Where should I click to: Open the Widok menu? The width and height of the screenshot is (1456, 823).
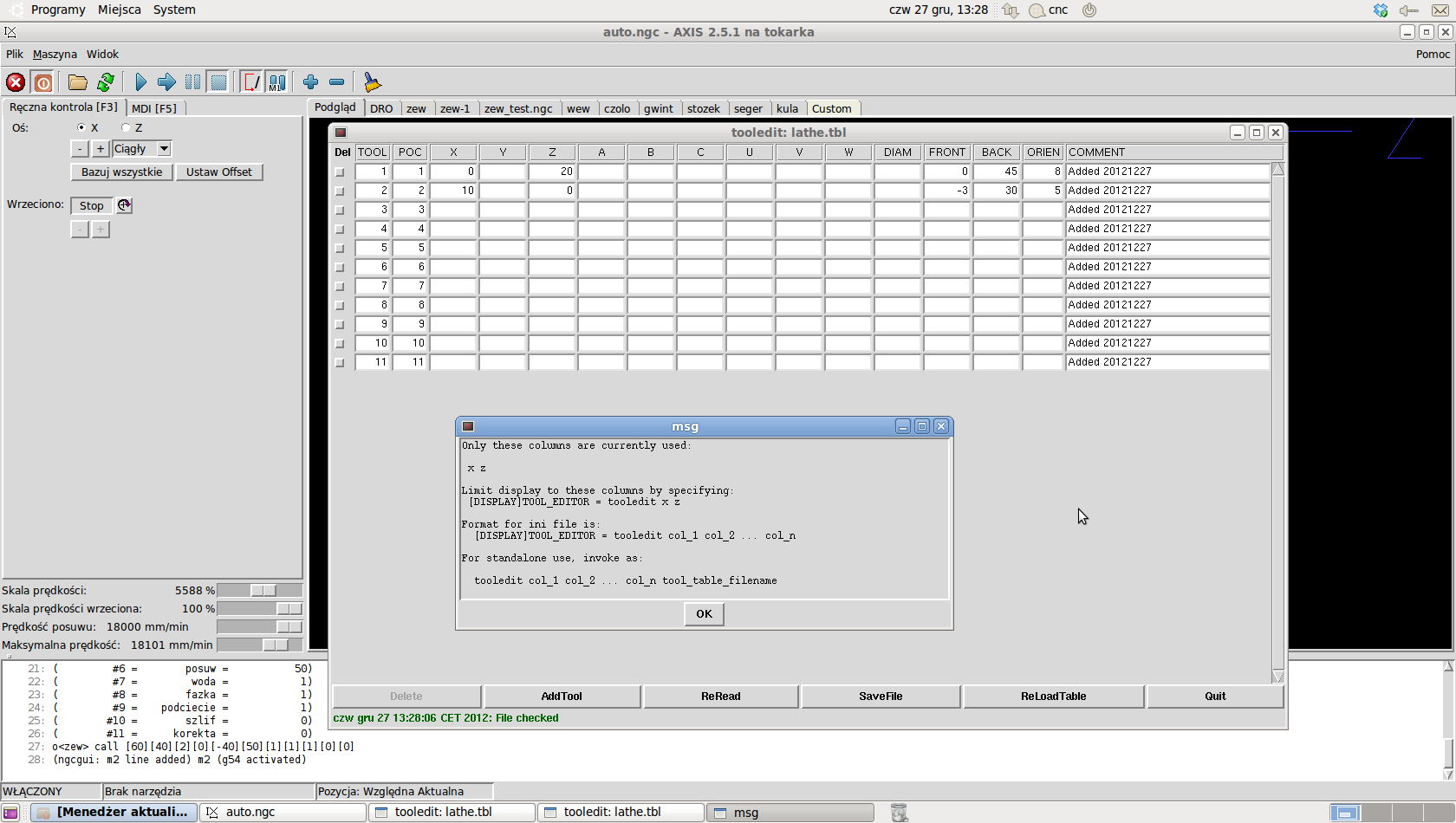[102, 54]
